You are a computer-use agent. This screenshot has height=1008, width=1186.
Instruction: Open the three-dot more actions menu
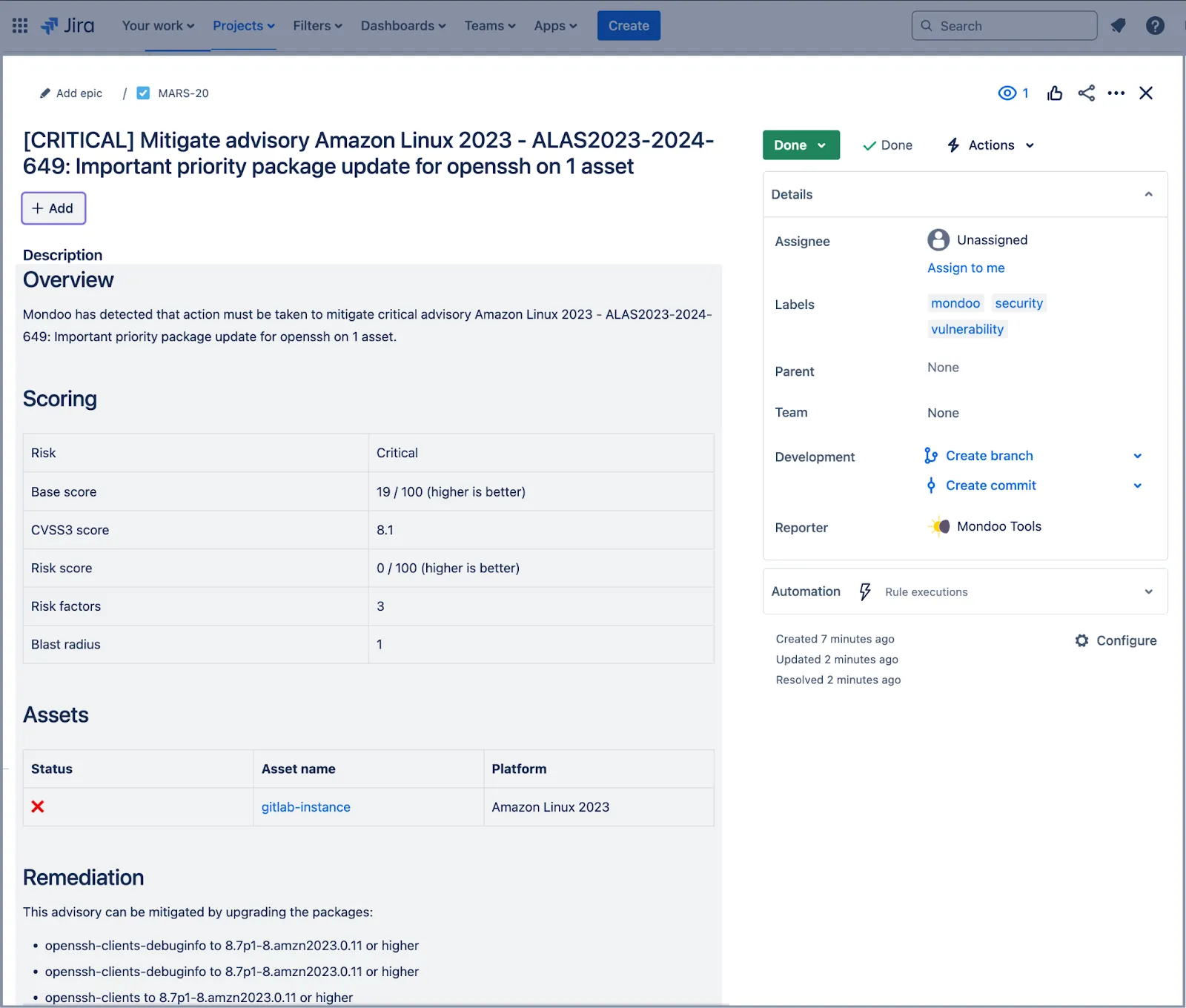point(1116,93)
